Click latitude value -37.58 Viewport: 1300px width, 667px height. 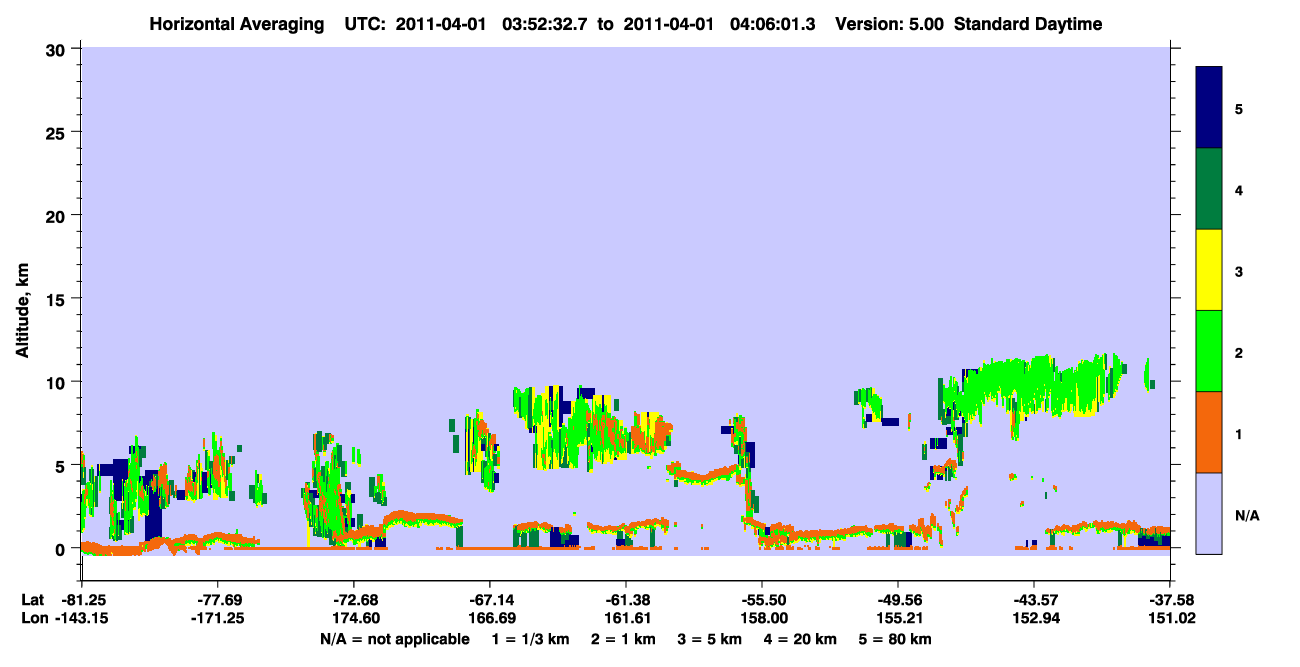[x=1169, y=600]
